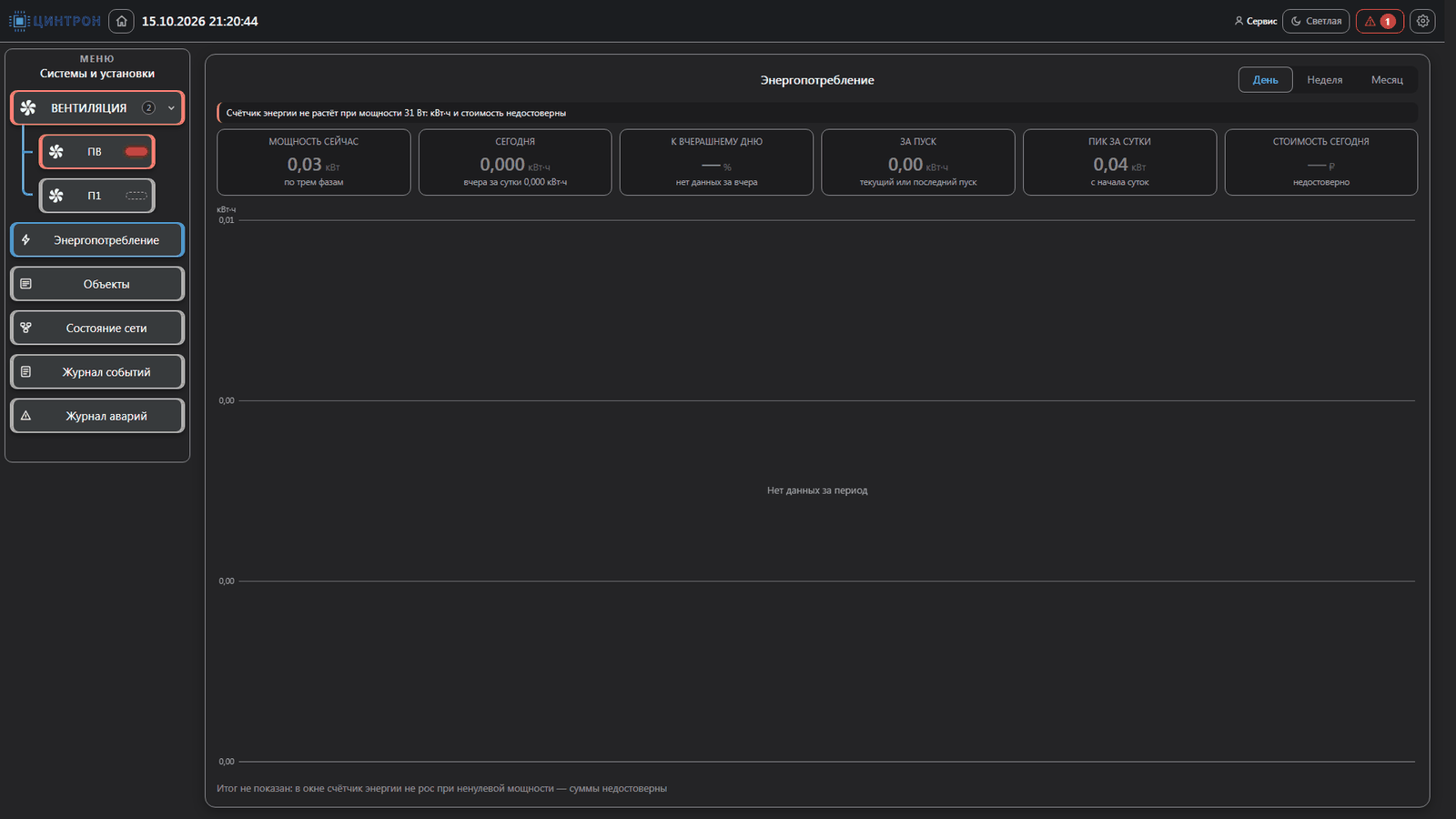Screen dimensions: 1456x819
Task: Open the Энергопотребление menu item
Action: [97, 240]
